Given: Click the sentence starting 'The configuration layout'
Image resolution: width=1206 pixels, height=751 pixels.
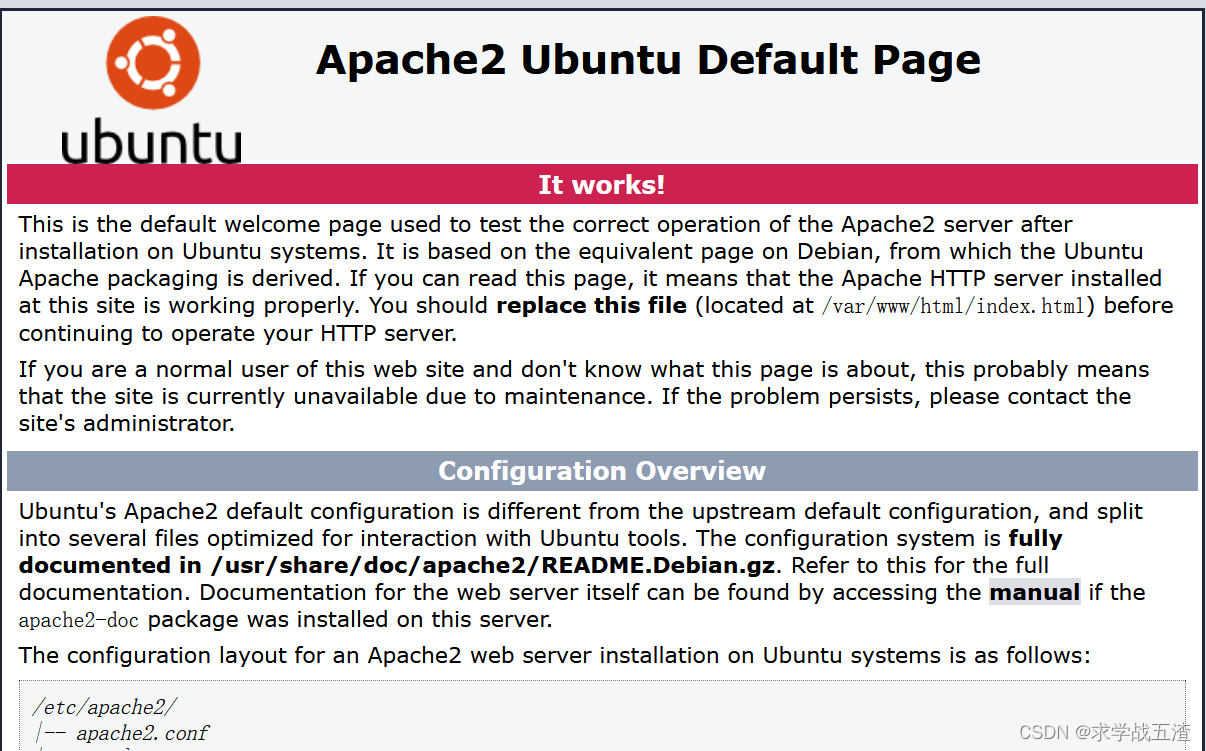Looking at the screenshot, I should click(554, 656).
